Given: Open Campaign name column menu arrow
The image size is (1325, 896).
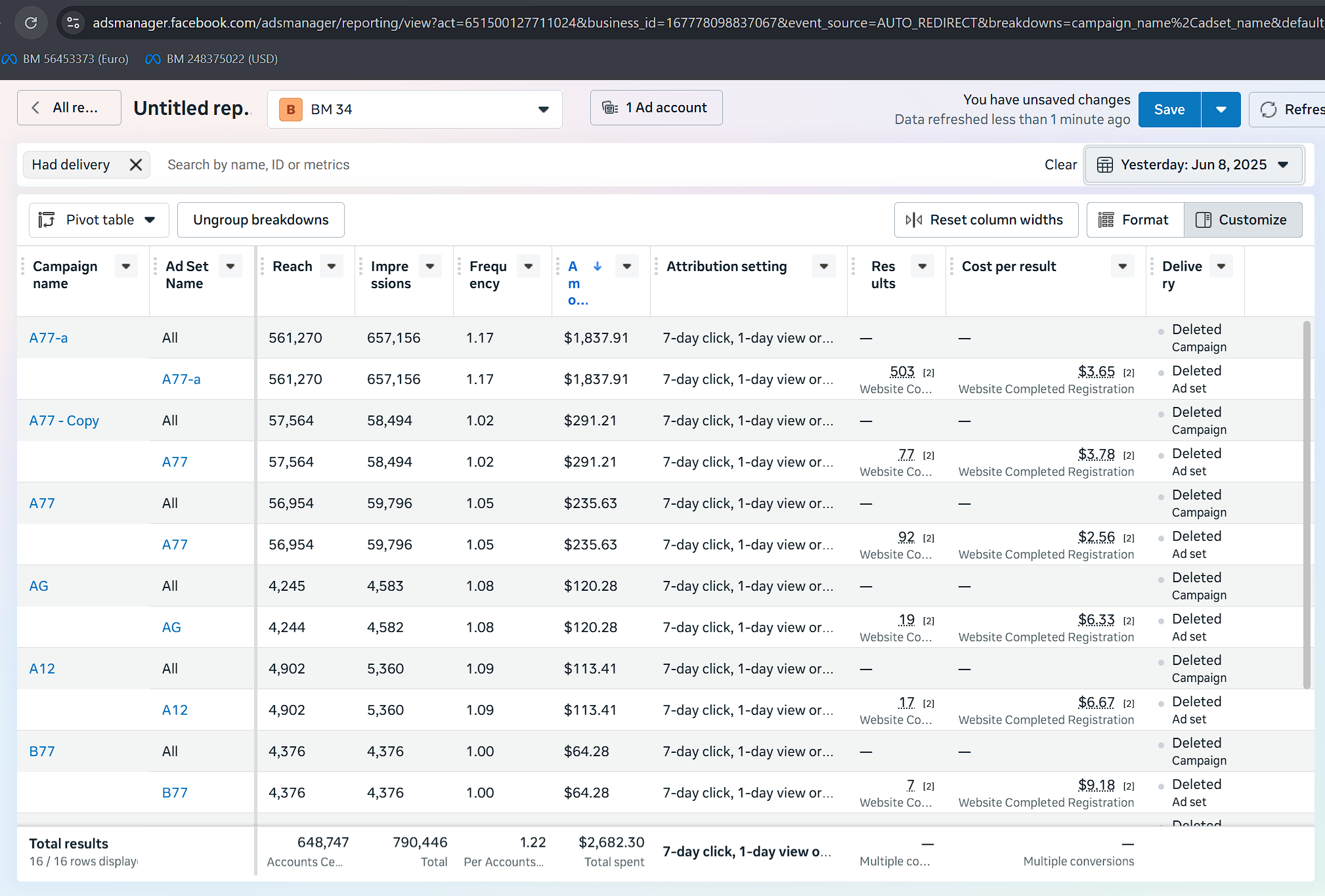Looking at the screenshot, I should [x=126, y=266].
